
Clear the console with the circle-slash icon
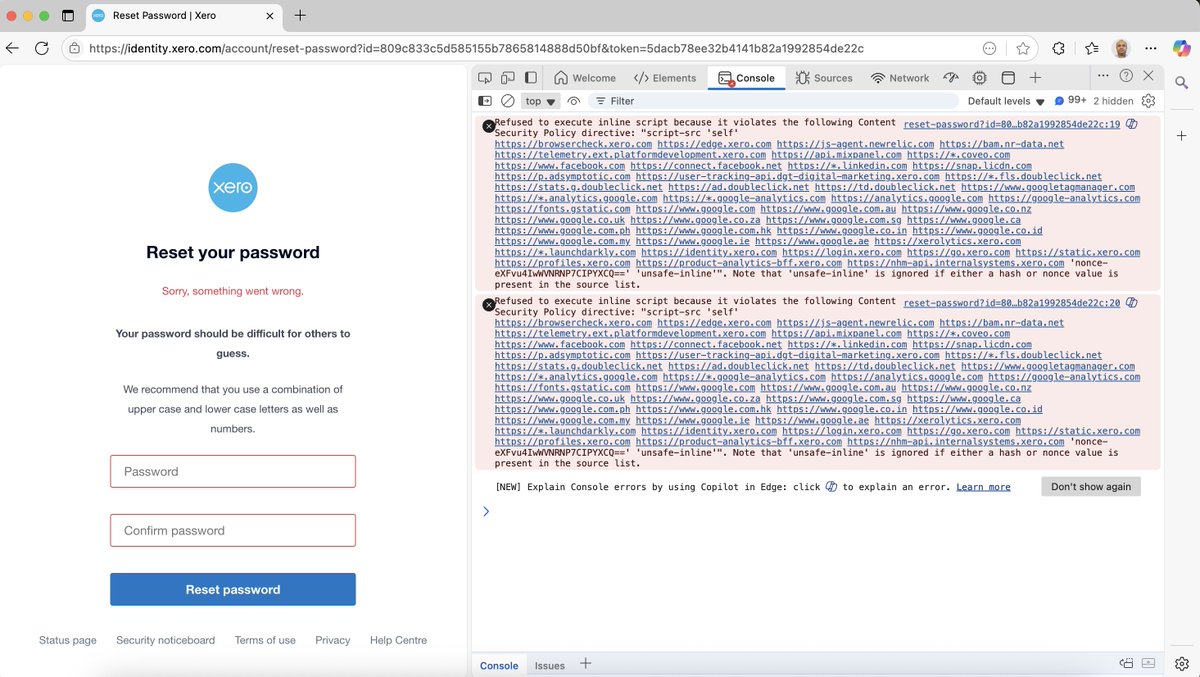508,101
